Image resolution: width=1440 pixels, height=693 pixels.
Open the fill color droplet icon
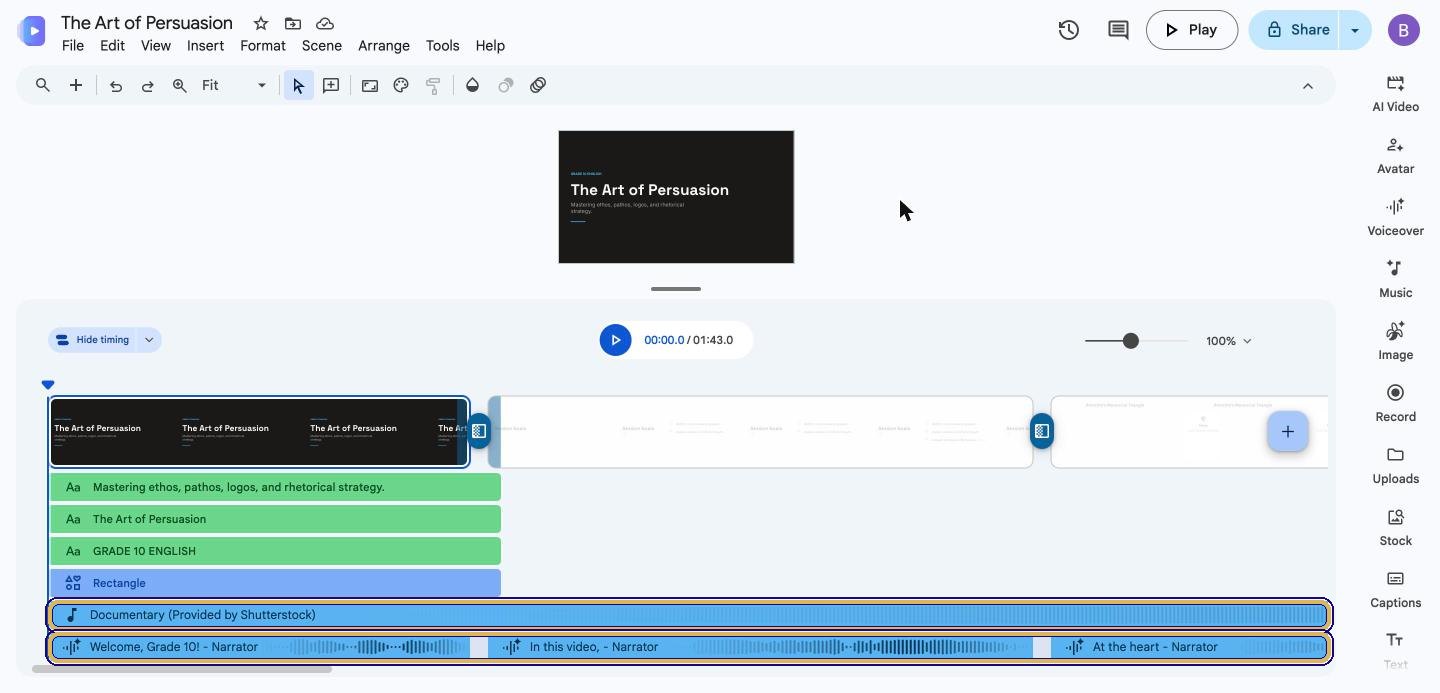(x=473, y=86)
